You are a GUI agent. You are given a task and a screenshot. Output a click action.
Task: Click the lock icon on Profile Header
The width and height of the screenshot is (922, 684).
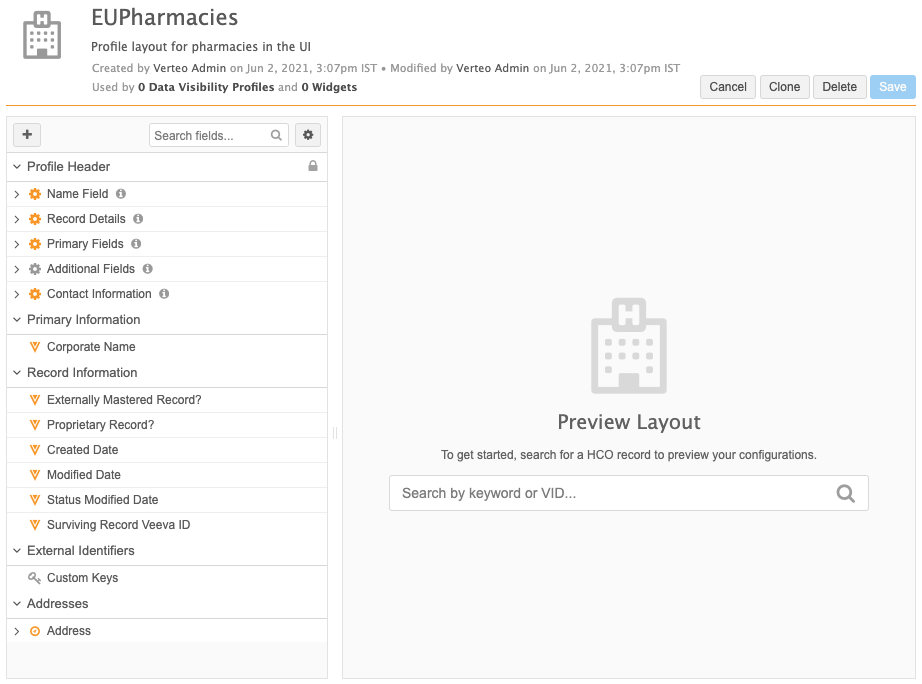(313, 166)
